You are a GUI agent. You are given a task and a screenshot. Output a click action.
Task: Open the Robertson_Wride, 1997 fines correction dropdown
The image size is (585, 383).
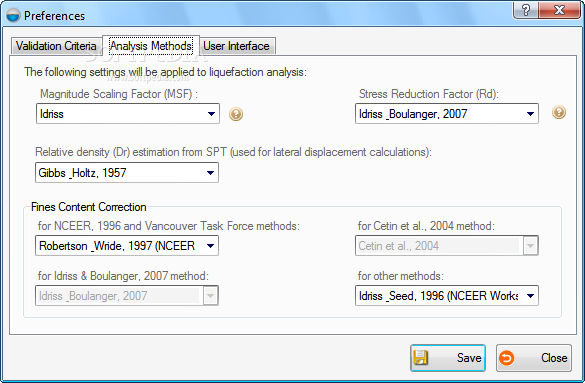click(x=127, y=246)
